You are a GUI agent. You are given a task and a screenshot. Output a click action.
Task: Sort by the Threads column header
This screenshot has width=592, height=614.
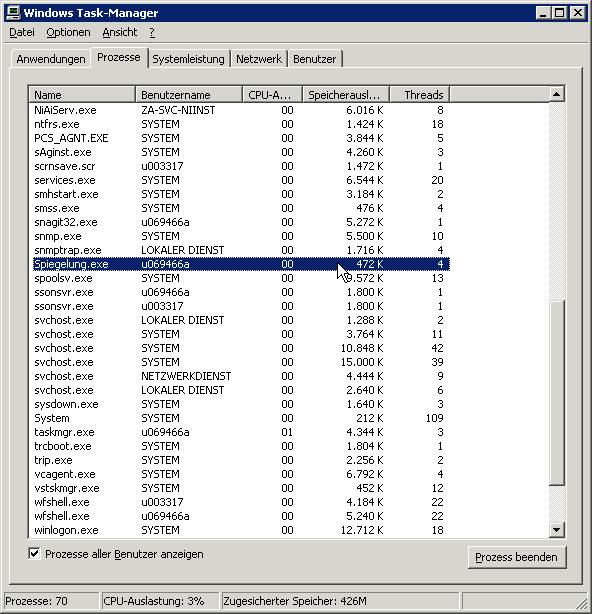point(420,95)
